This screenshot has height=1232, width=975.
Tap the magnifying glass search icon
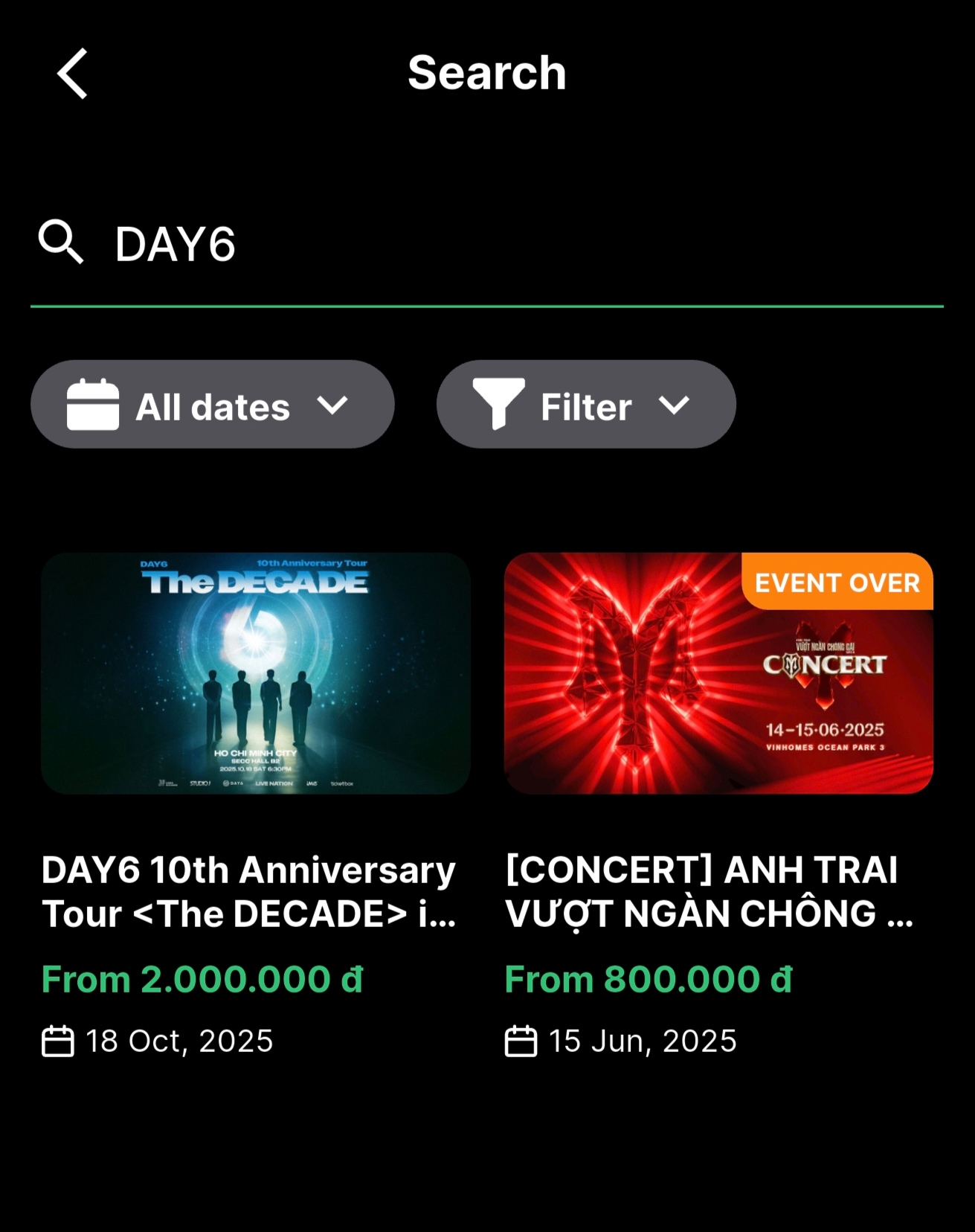61,242
